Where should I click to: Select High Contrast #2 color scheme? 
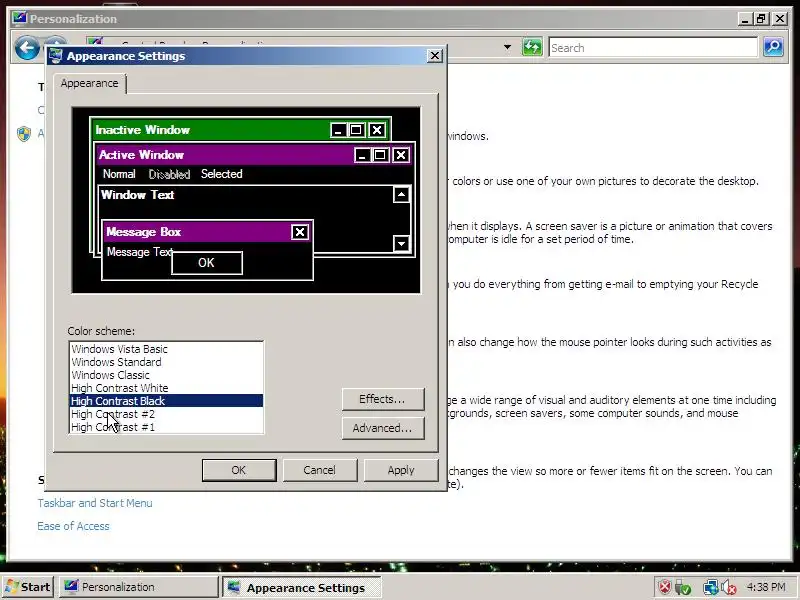(x=166, y=414)
